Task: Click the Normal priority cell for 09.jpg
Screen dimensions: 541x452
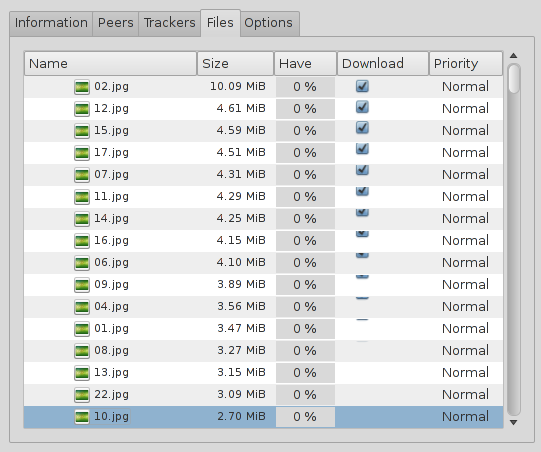Action: (465, 285)
